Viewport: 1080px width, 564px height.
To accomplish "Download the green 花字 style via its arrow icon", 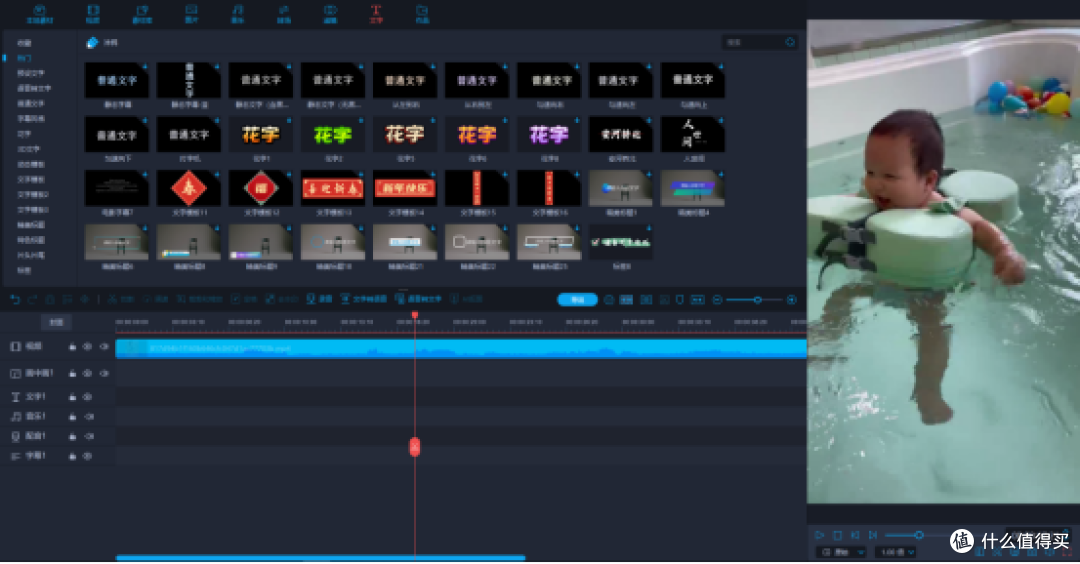I will pos(360,121).
